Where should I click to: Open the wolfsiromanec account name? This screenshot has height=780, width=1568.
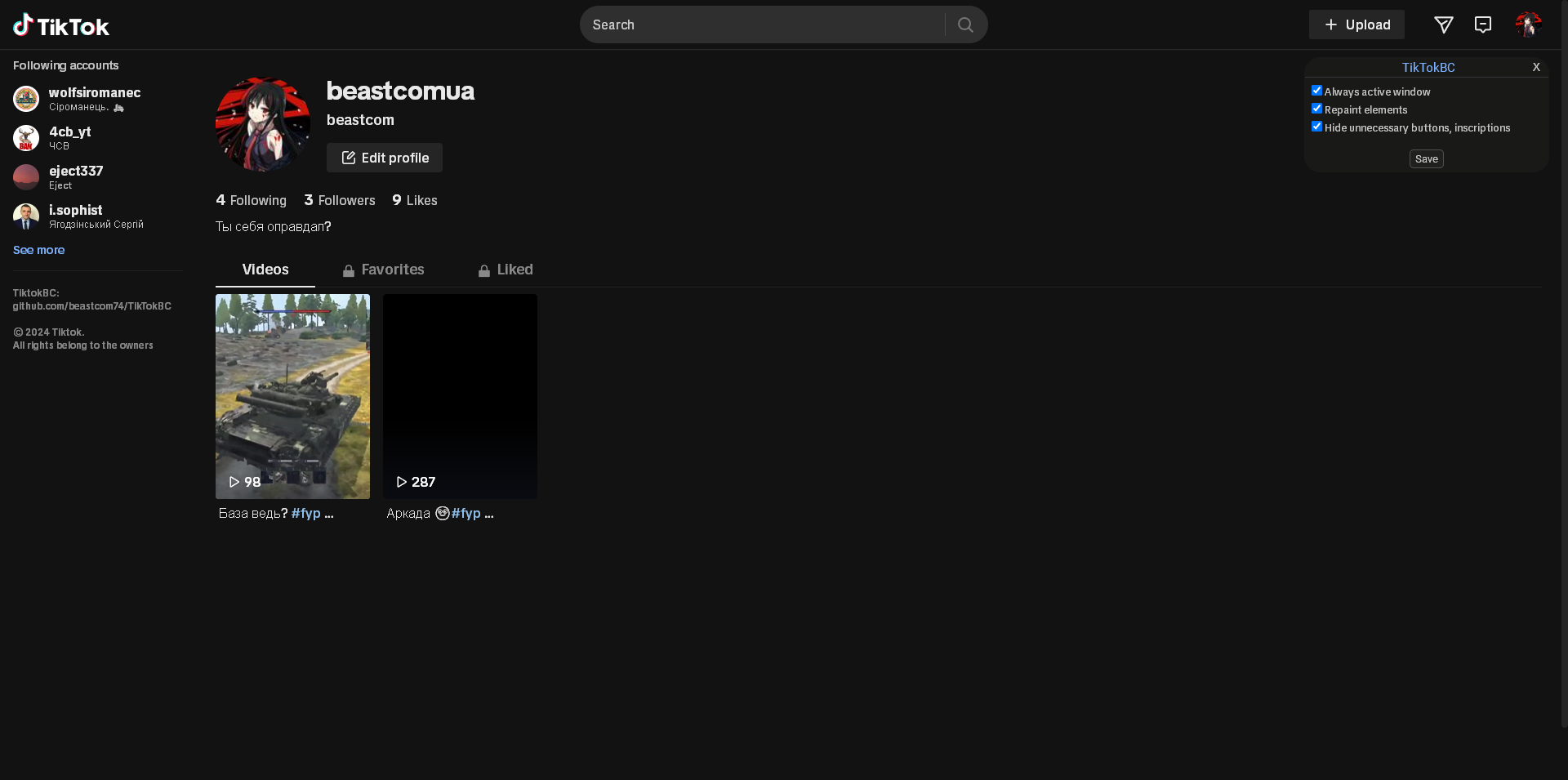click(95, 92)
